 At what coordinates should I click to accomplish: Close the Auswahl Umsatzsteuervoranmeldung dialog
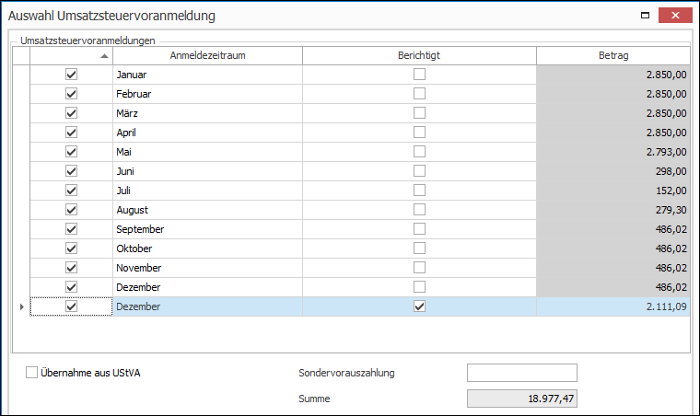click(675, 15)
